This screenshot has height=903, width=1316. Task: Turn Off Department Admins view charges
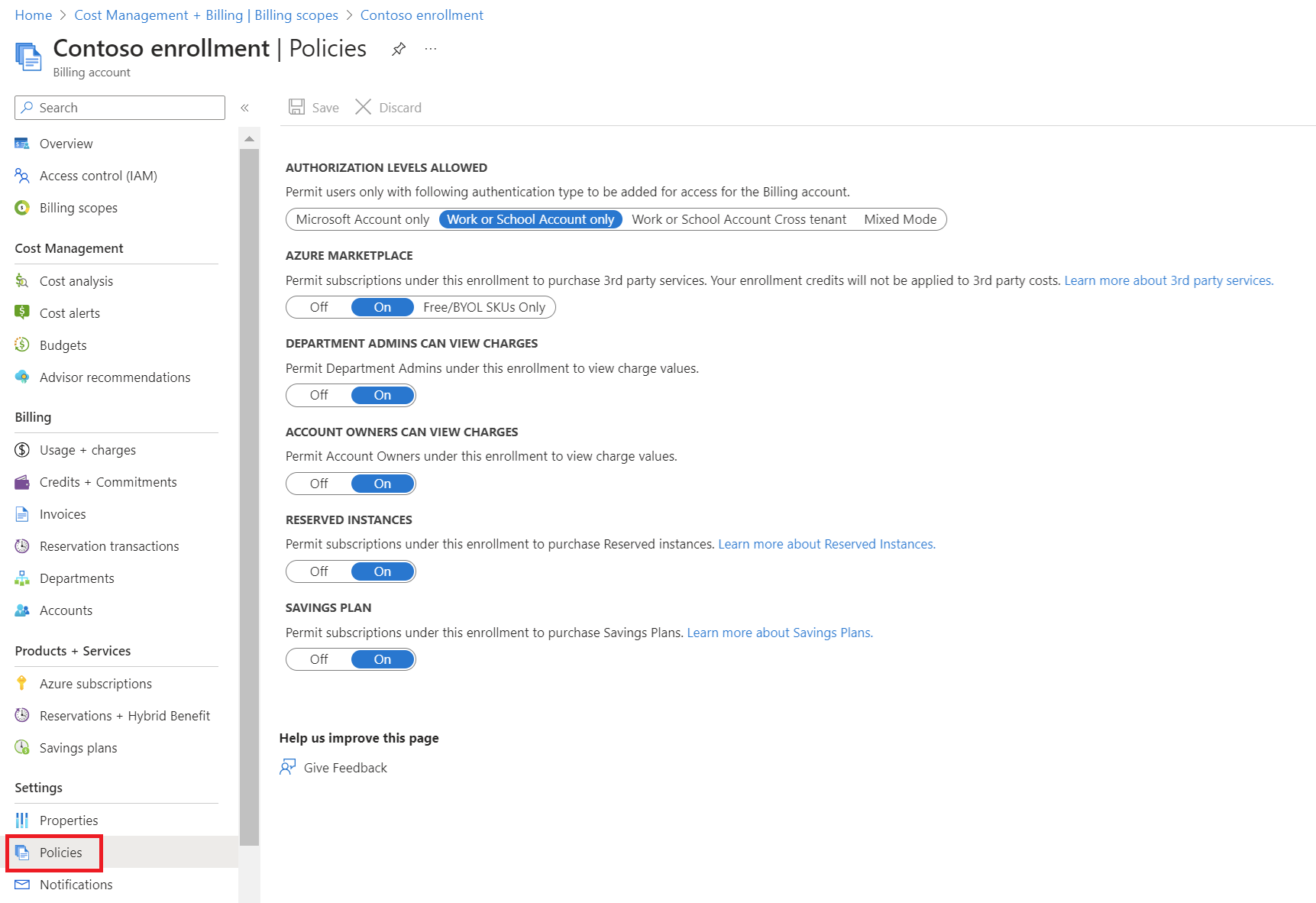(x=318, y=396)
